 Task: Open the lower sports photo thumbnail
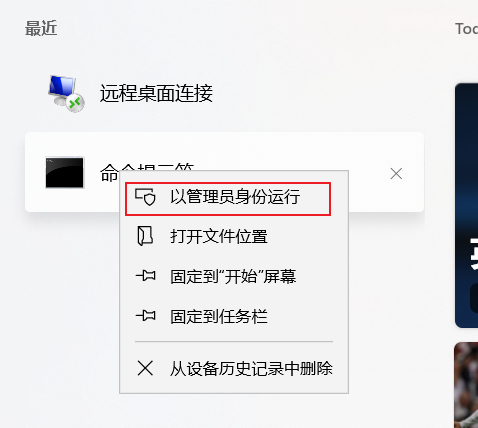point(466,385)
